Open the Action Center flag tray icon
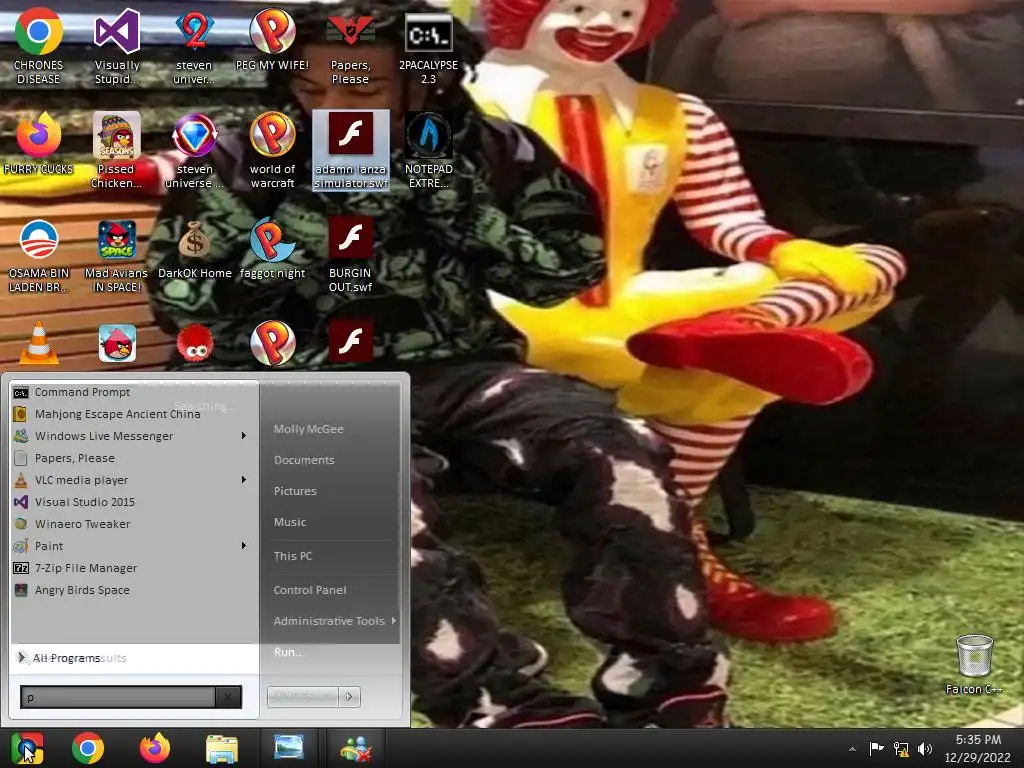The height and width of the screenshot is (768, 1024). click(x=876, y=749)
